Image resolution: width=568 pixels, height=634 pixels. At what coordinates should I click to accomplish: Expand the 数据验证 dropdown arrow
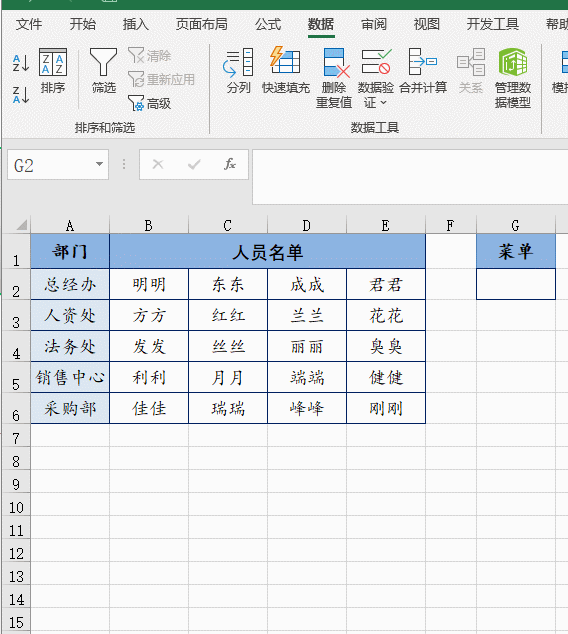tap(383, 103)
